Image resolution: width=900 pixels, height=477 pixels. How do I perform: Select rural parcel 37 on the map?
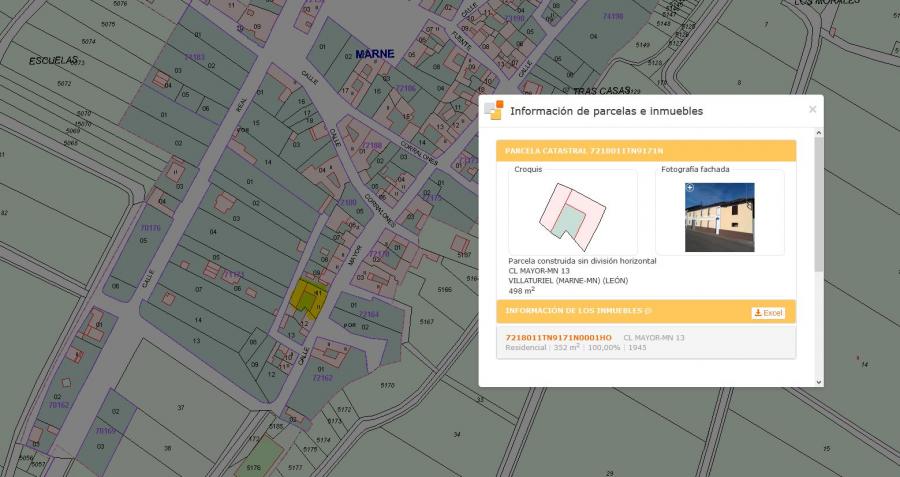[x=180, y=408]
